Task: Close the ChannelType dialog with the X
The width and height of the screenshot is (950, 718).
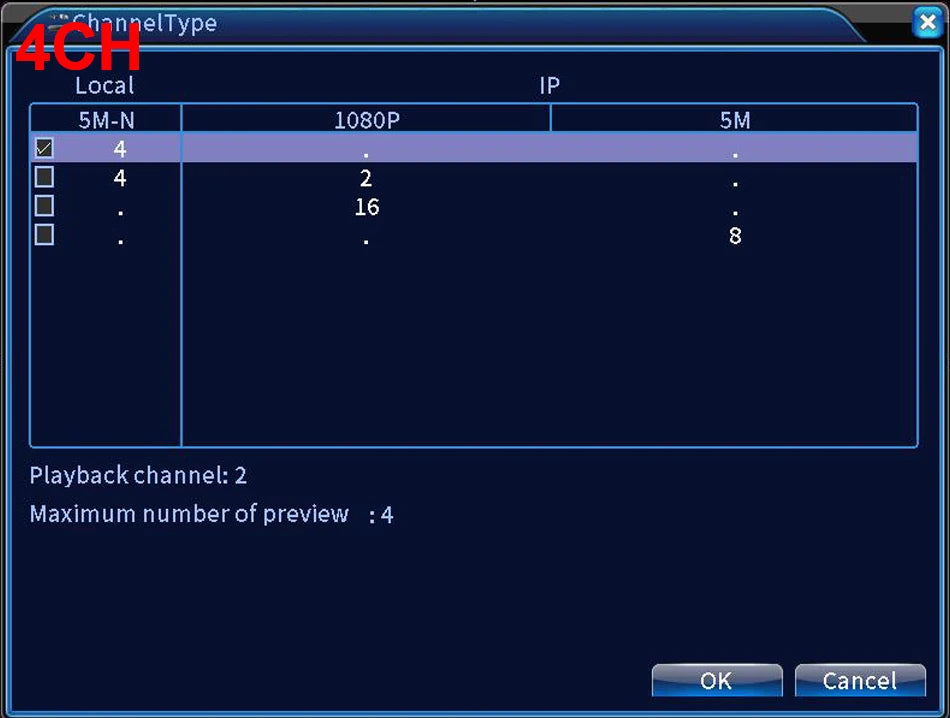Action: [x=927, y=23]
